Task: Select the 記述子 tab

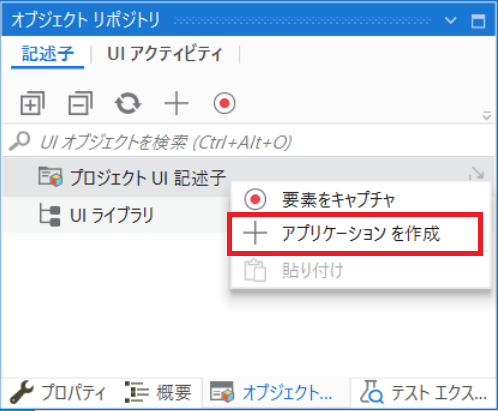Action: pyautogui.click(x=47, y=54)
